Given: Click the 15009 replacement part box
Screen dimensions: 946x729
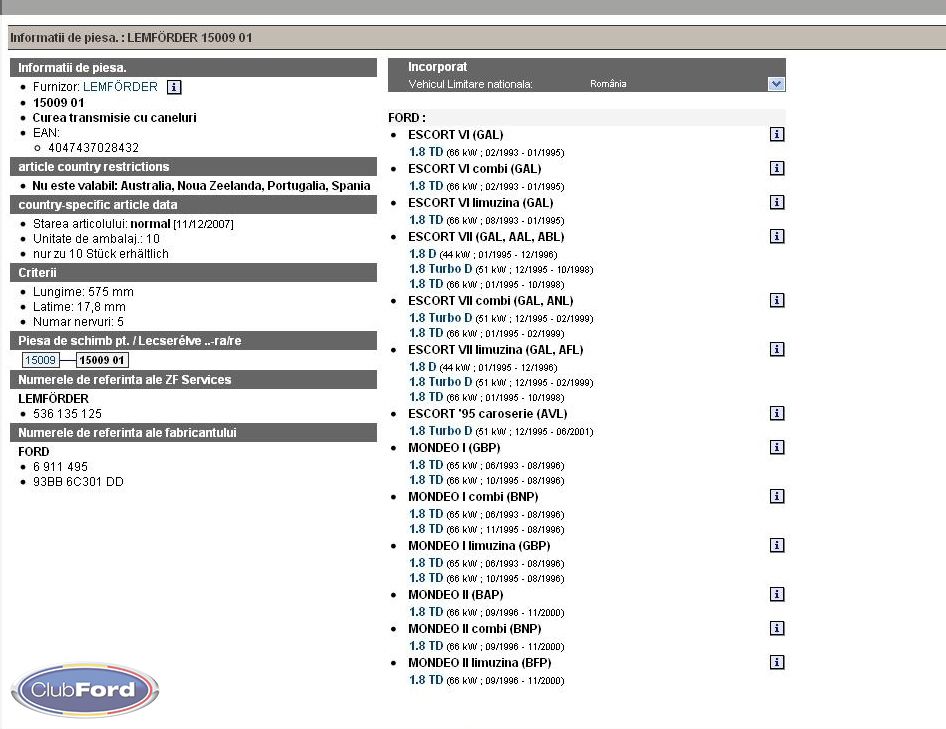Looking at the screenshot, I should tap(40, 360).
